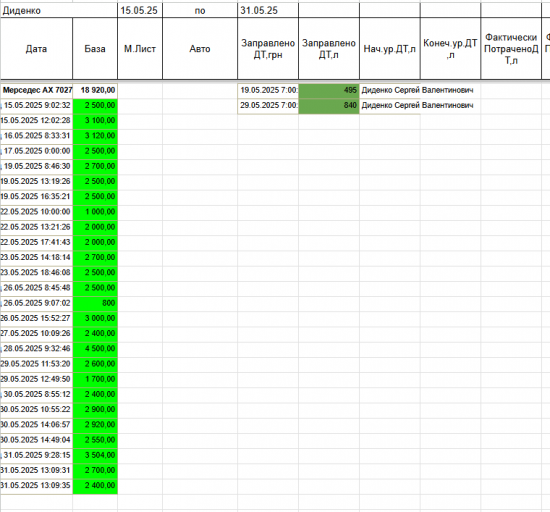Image resolution: width=550 pixels, height=512 pixels.
Task: Click the green cell 800
Action: coord(95,303)
